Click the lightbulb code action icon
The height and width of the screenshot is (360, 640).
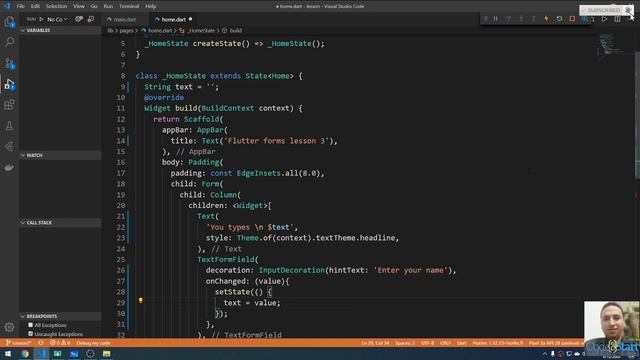click(x=140, y=300)
